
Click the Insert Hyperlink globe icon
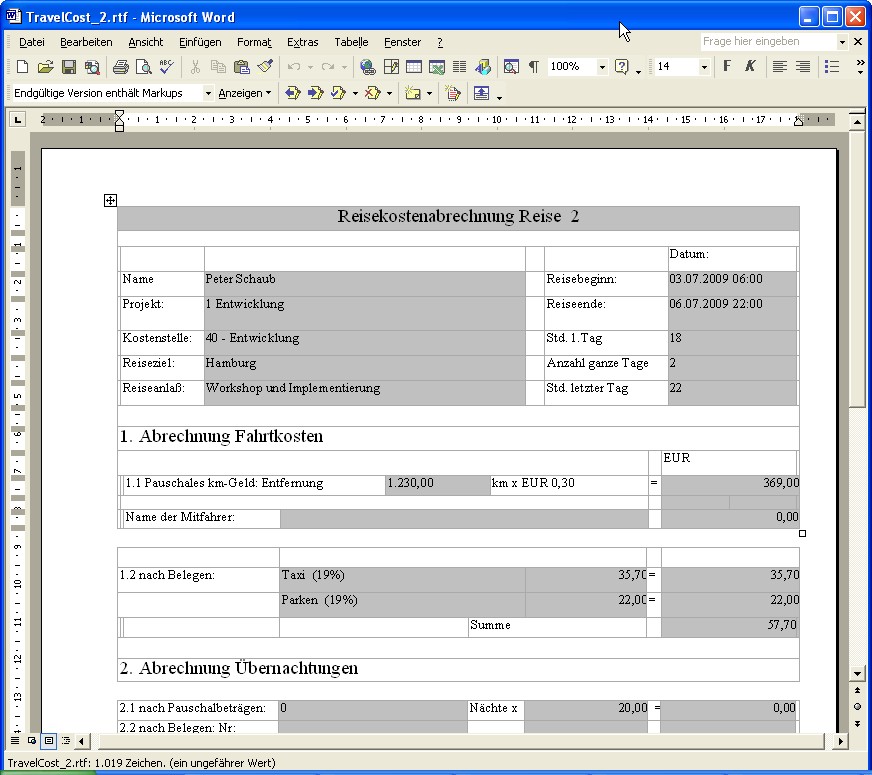point(367,67)
